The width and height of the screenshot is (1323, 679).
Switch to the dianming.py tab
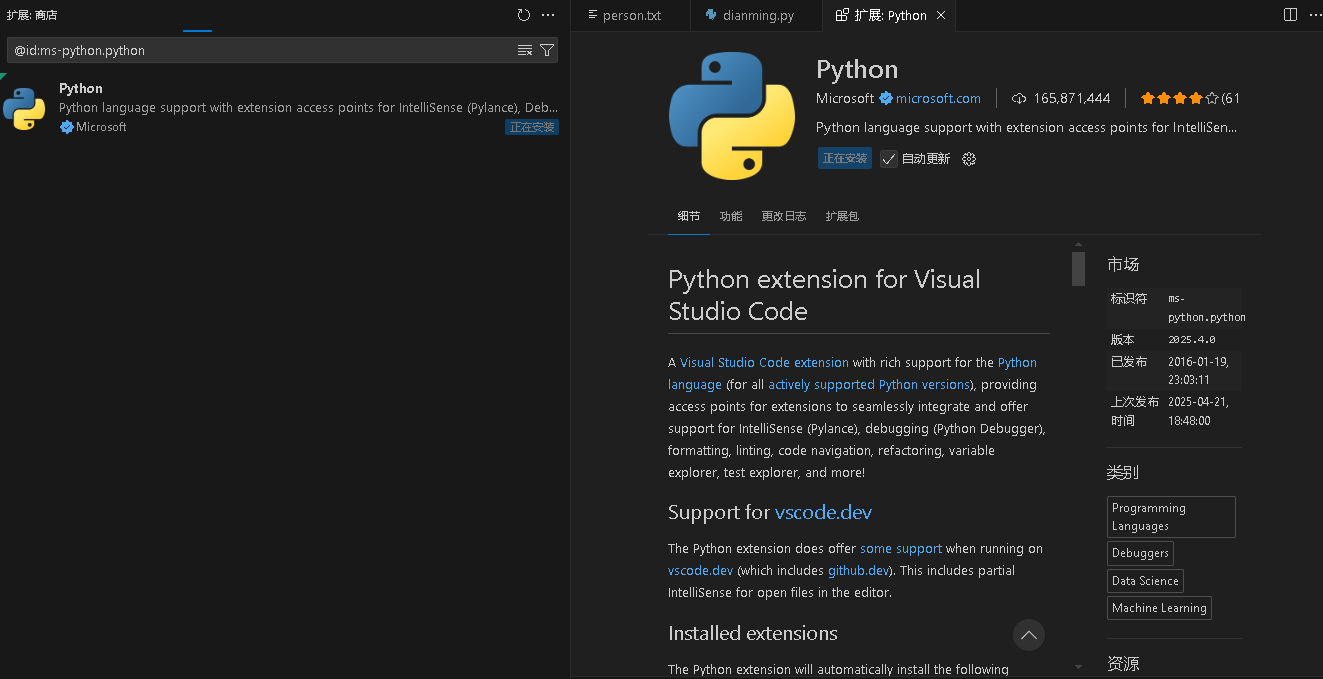(x=757, y=16)
